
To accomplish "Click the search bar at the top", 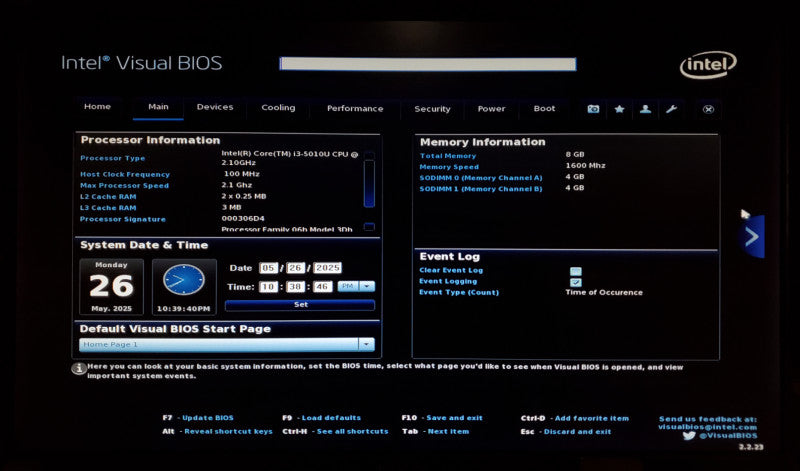I will (428, 64).
